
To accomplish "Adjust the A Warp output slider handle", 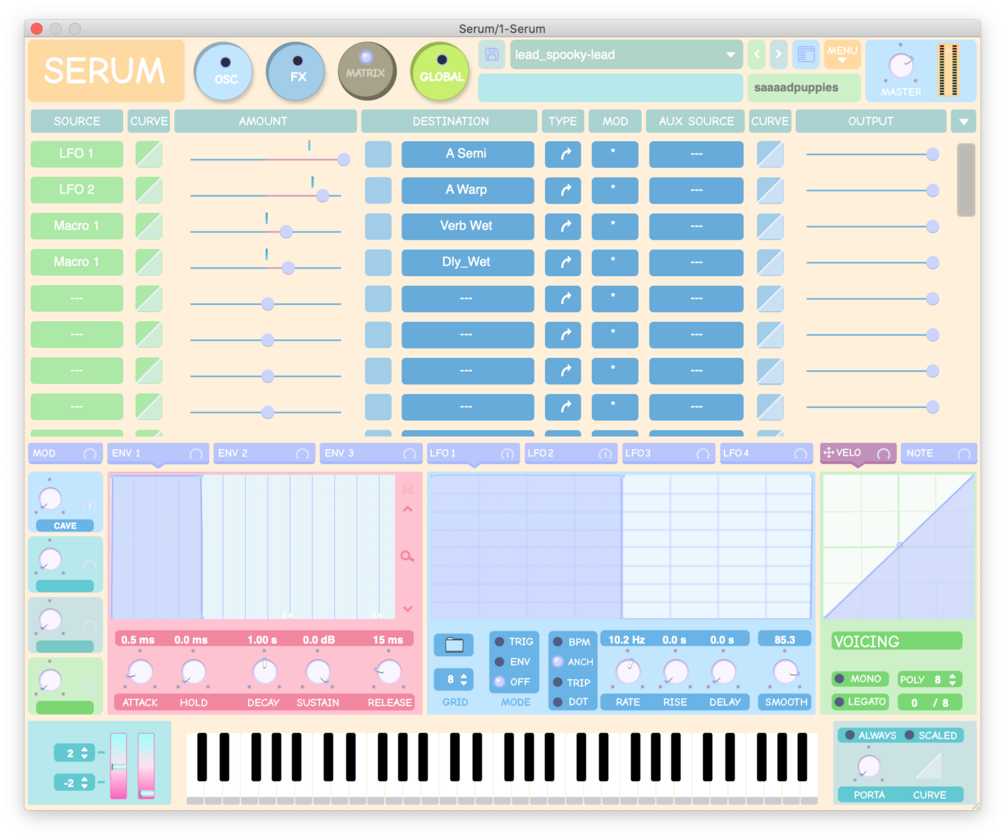I will (933, 190).
